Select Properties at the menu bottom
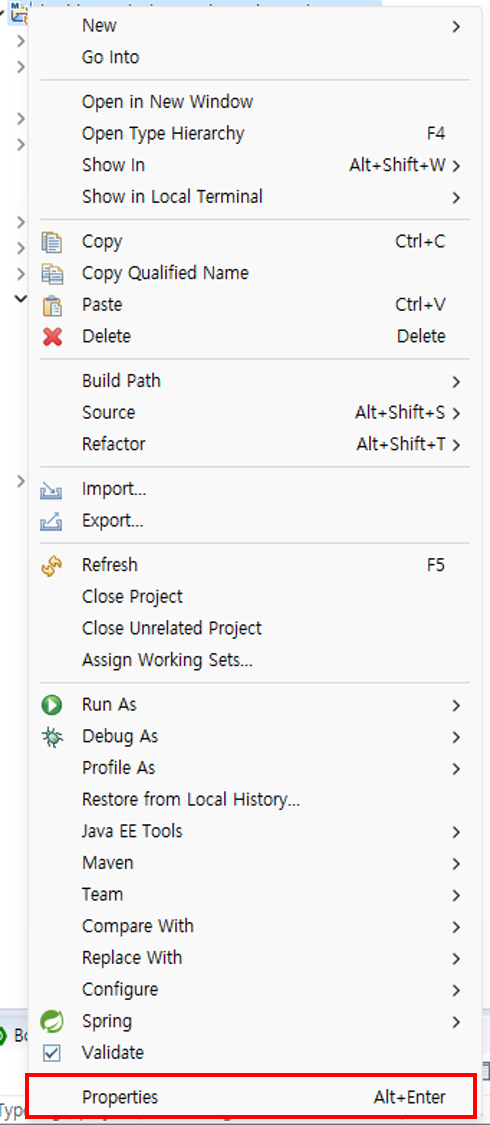The height and width of the screenshot is (1125, 490). point(250,1097)
